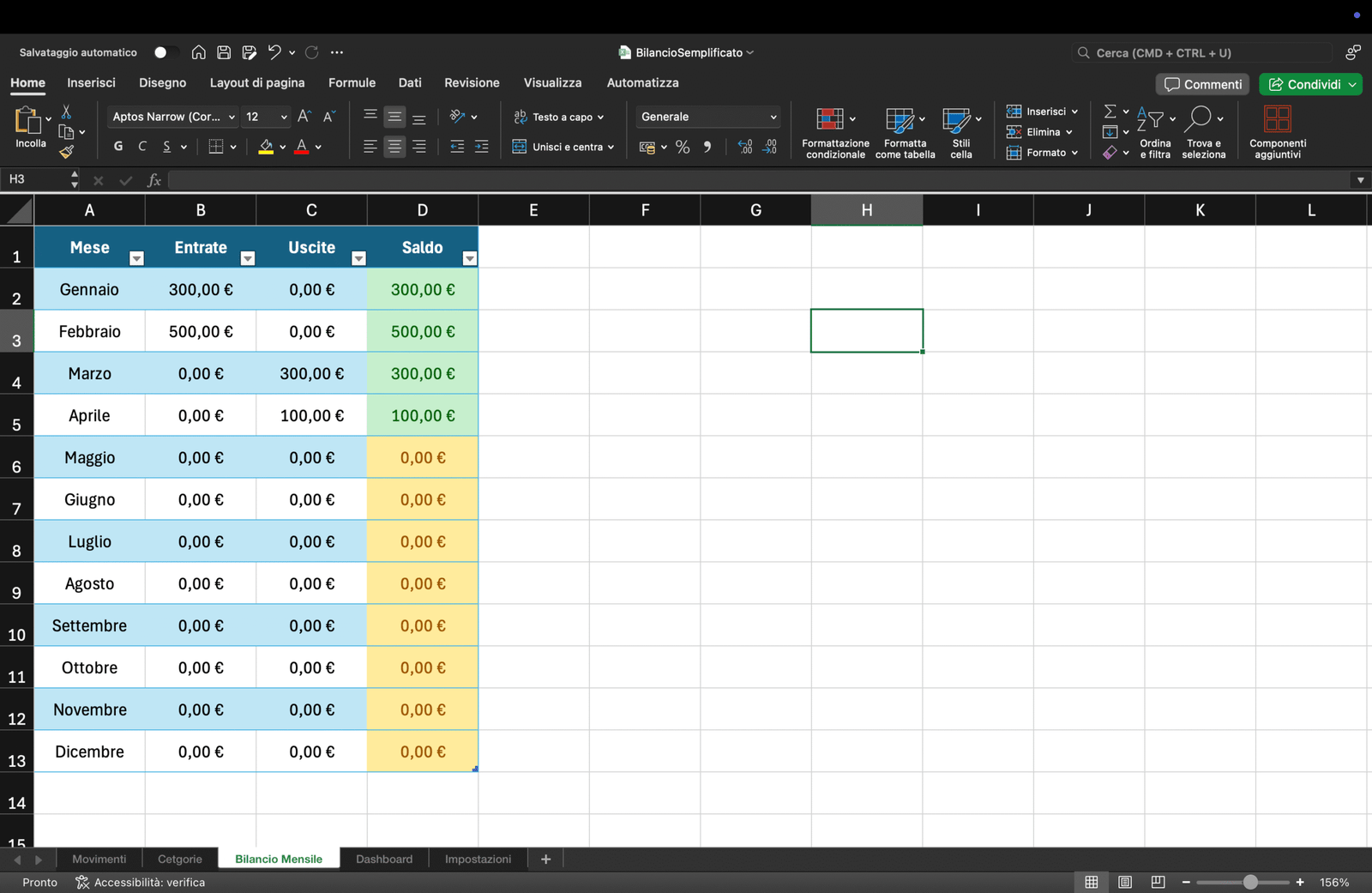
Task: Click the Undo arrow icon
Action: [274, 52]
